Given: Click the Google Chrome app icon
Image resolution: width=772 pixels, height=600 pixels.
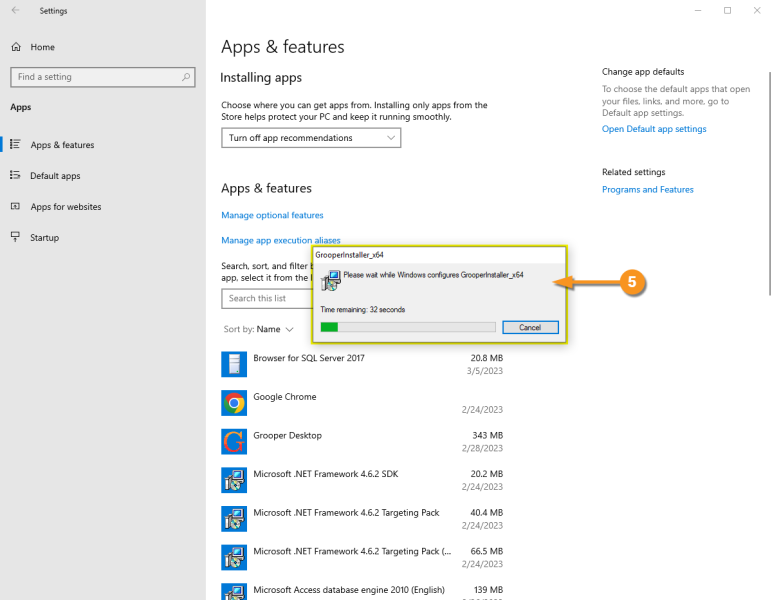Looking at the screenshot, I should (234, 403).
